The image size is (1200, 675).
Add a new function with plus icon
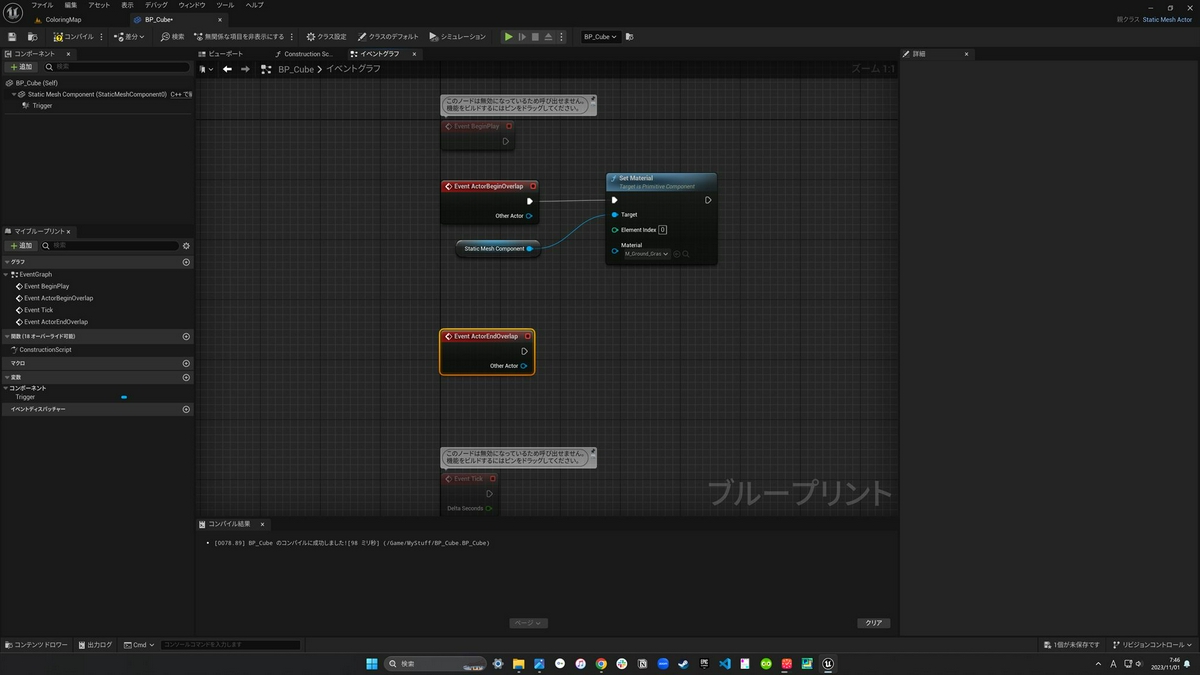[x=186, y=337]
